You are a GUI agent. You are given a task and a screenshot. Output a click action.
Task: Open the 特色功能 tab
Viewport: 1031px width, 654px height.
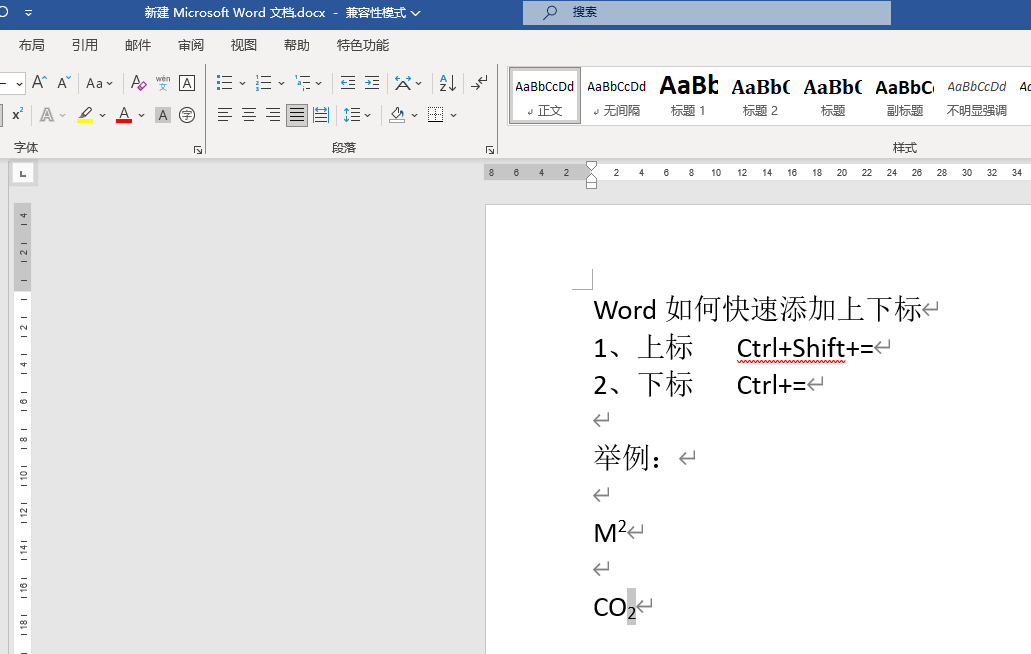coord(363,45)
